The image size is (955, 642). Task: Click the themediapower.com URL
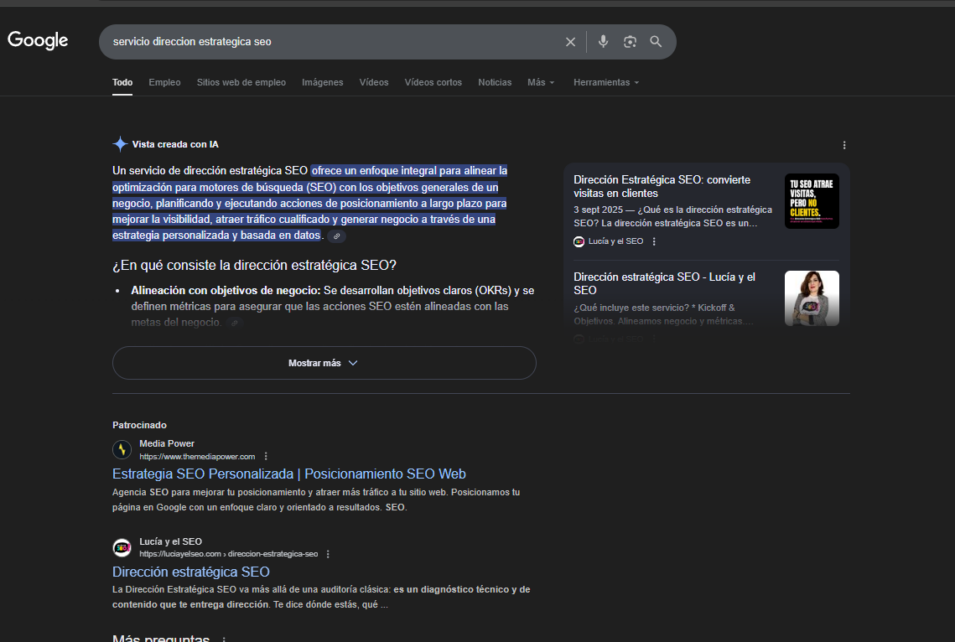point(197,457)
